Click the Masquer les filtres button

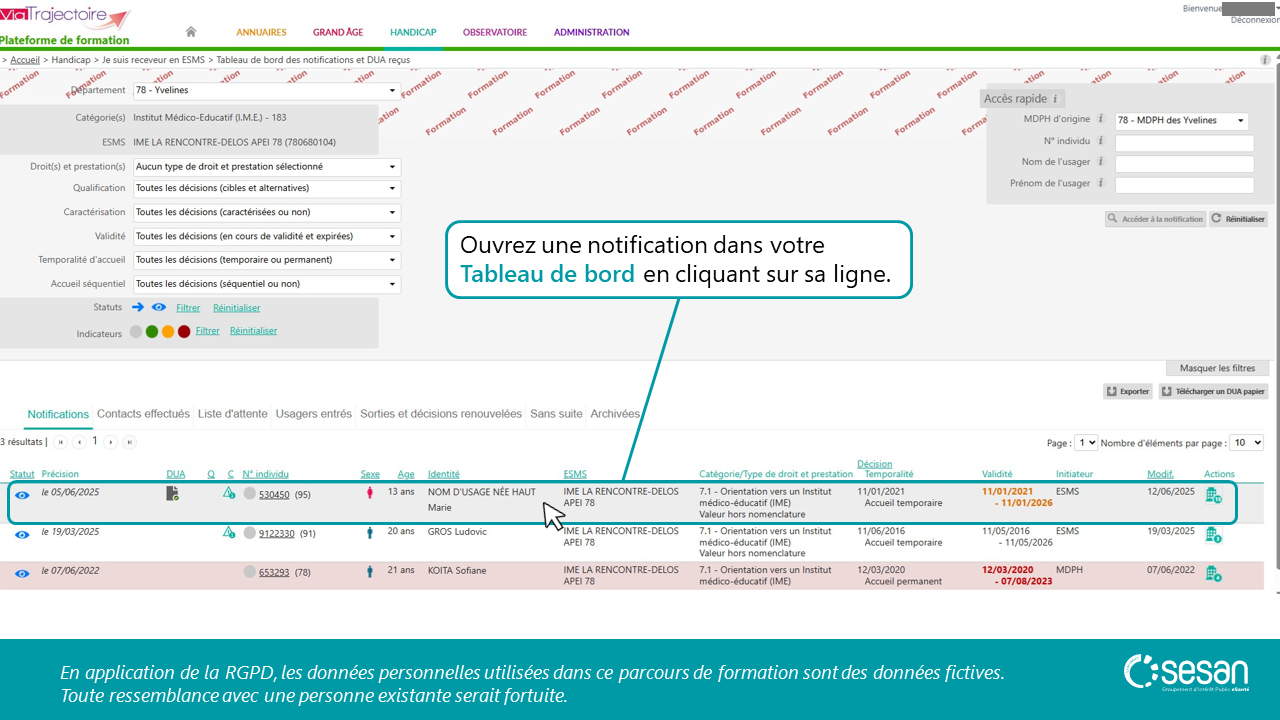click(1217, 368)
